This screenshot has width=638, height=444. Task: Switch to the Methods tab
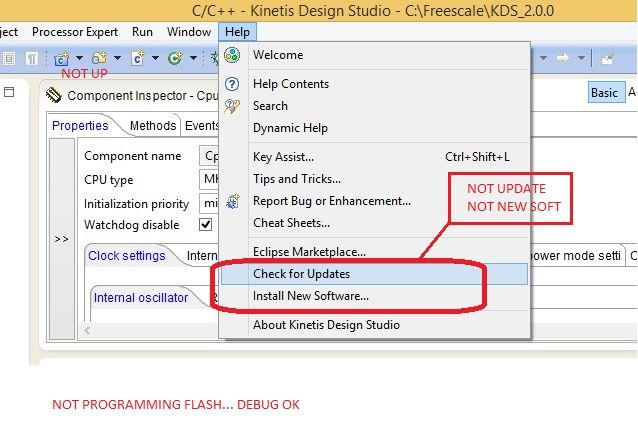[153, 125]
